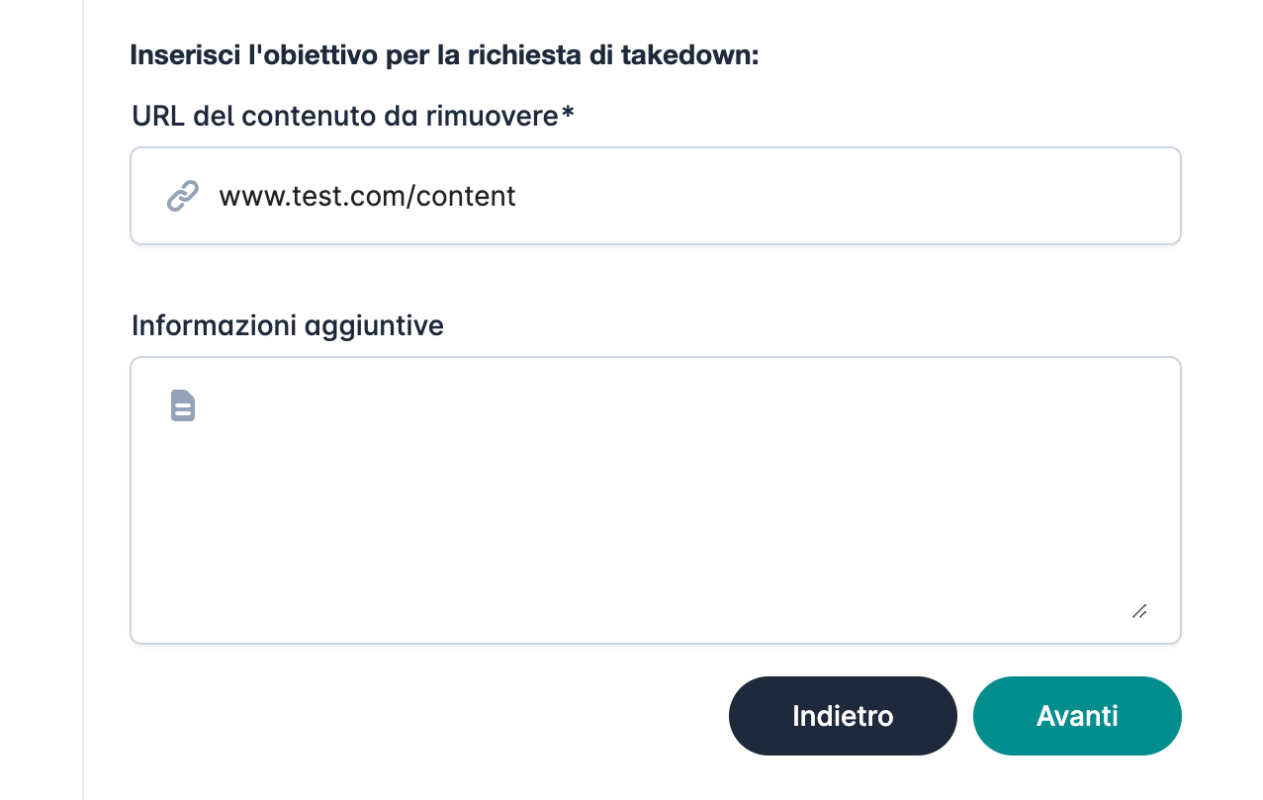
Task: Click the chain link icon in URL field
Action: click(182, 196)
